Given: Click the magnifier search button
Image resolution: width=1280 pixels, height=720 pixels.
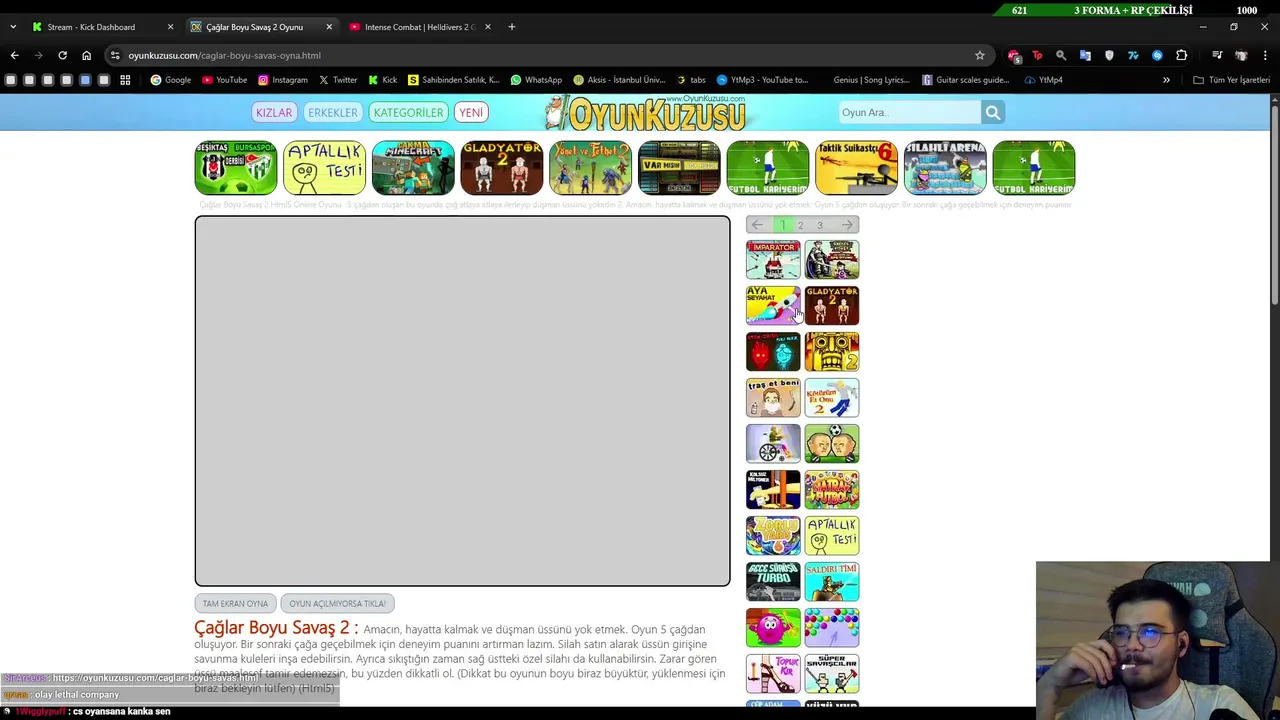Looking at the screenshot, I should point(993,113).
